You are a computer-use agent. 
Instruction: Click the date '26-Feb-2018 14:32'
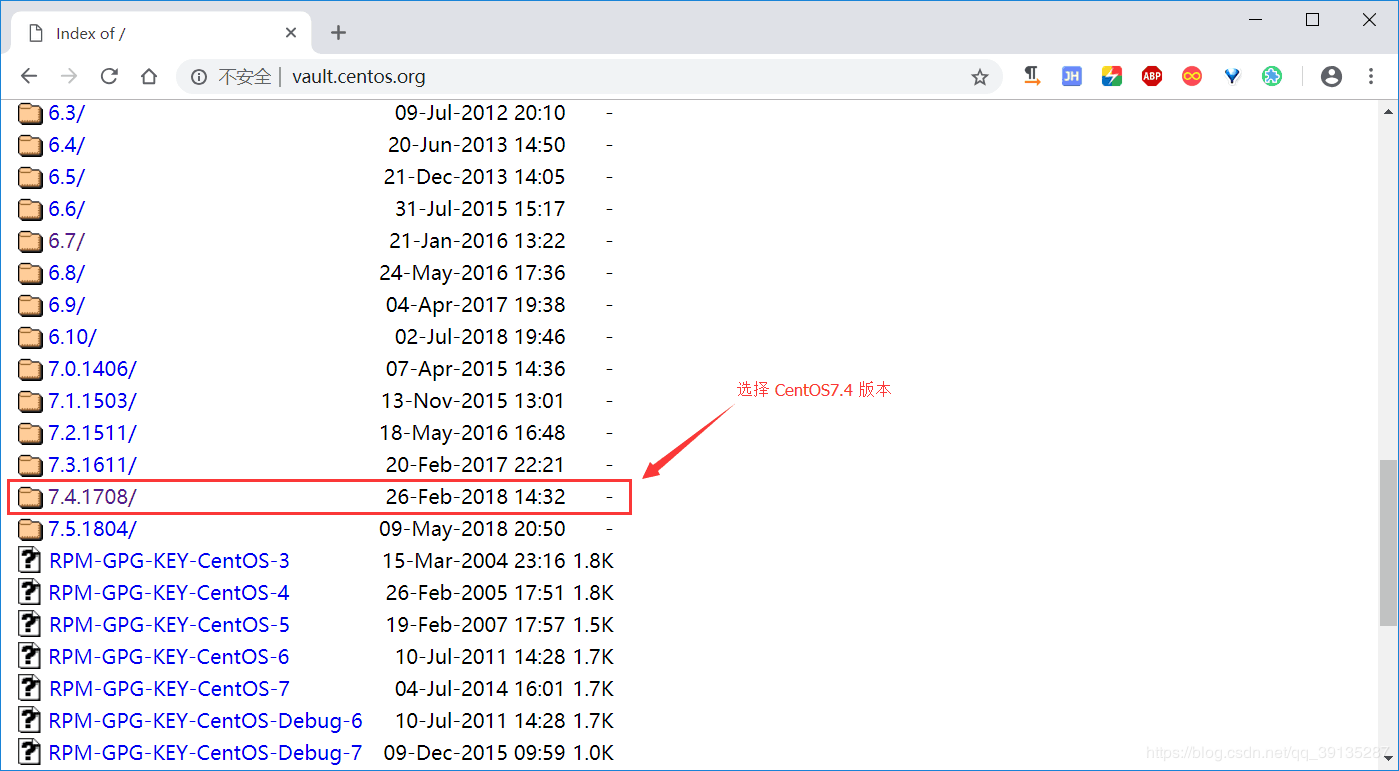[476, 497]
